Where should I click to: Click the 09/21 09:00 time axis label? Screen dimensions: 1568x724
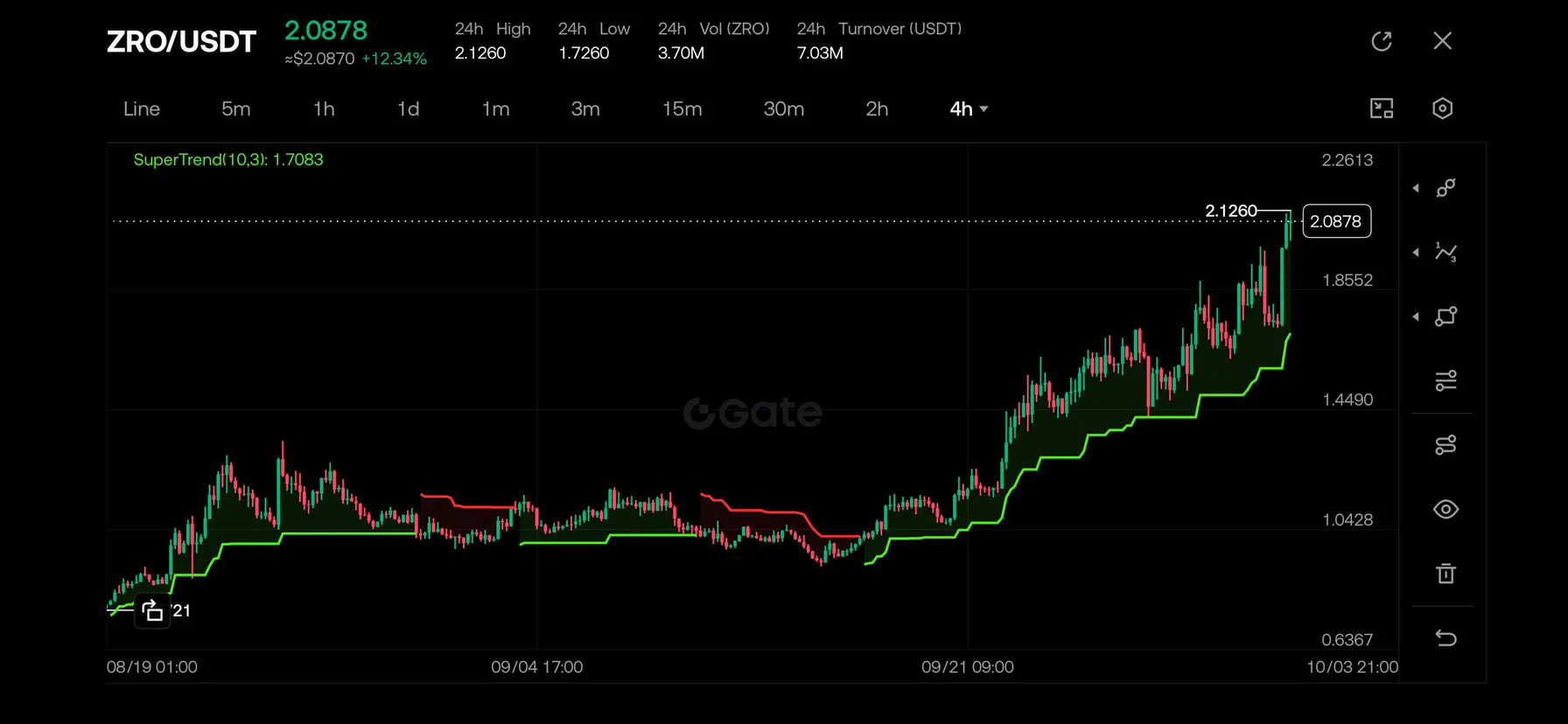click(x=968, y=666)
